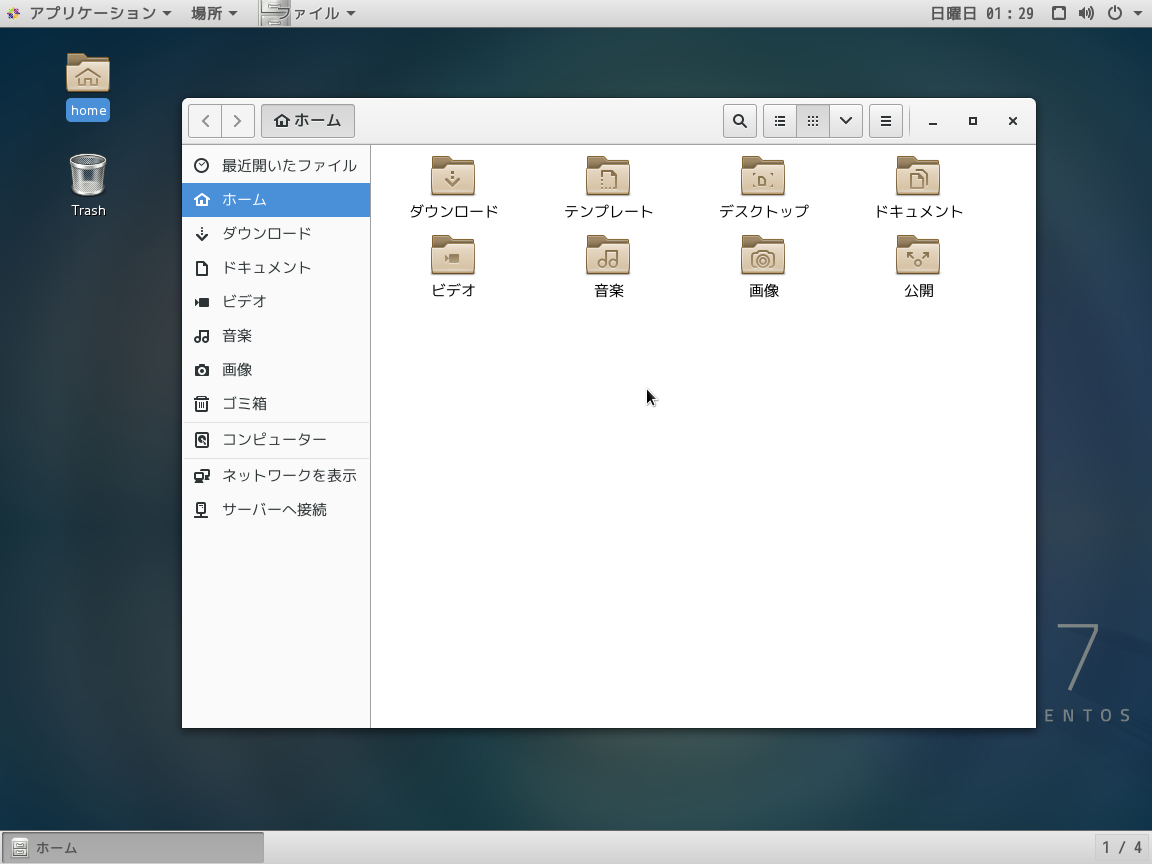Click the display icon in top bar
Image resolution: width=1152 pixels, height=864 pixels.
click(x=1059, y=13)
